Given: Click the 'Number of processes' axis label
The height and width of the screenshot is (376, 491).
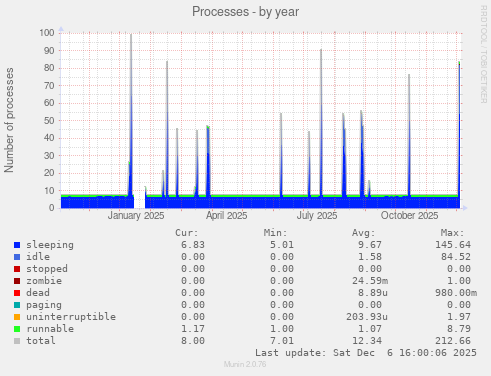Looking at the screenshot, I should pos(9,120).
